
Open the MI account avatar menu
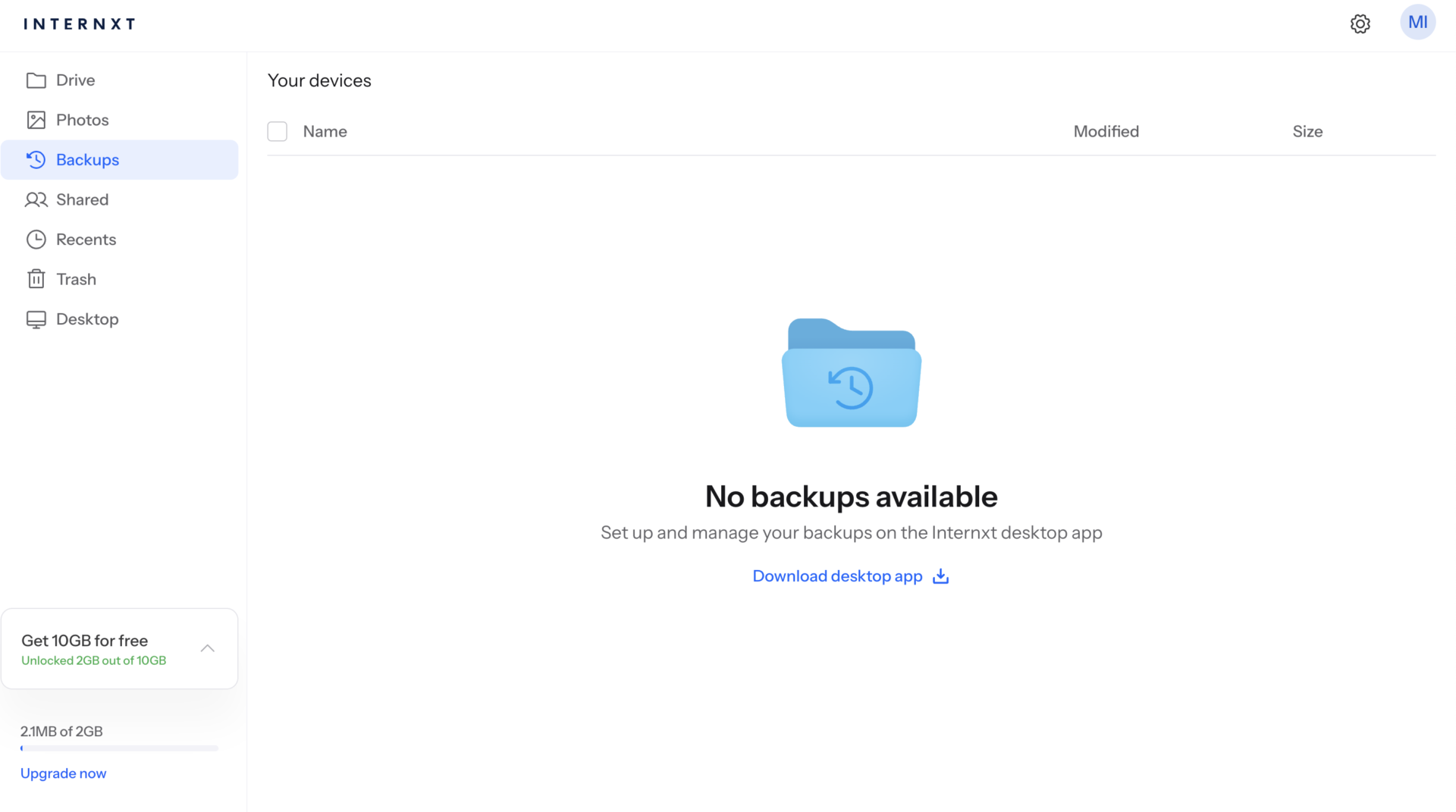(x=1417, y=22)
